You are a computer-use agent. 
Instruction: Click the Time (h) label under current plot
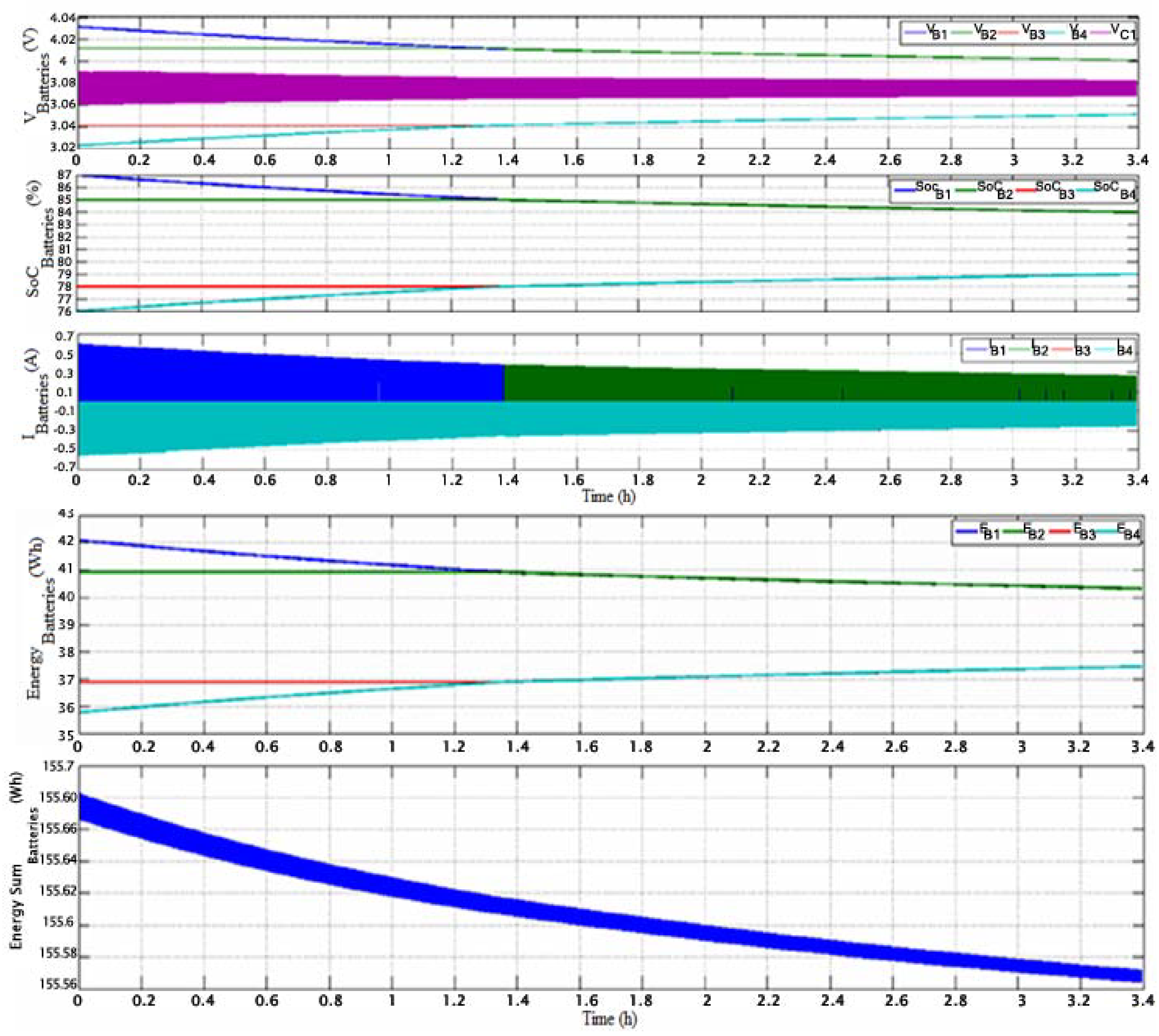tap(608, 496)
